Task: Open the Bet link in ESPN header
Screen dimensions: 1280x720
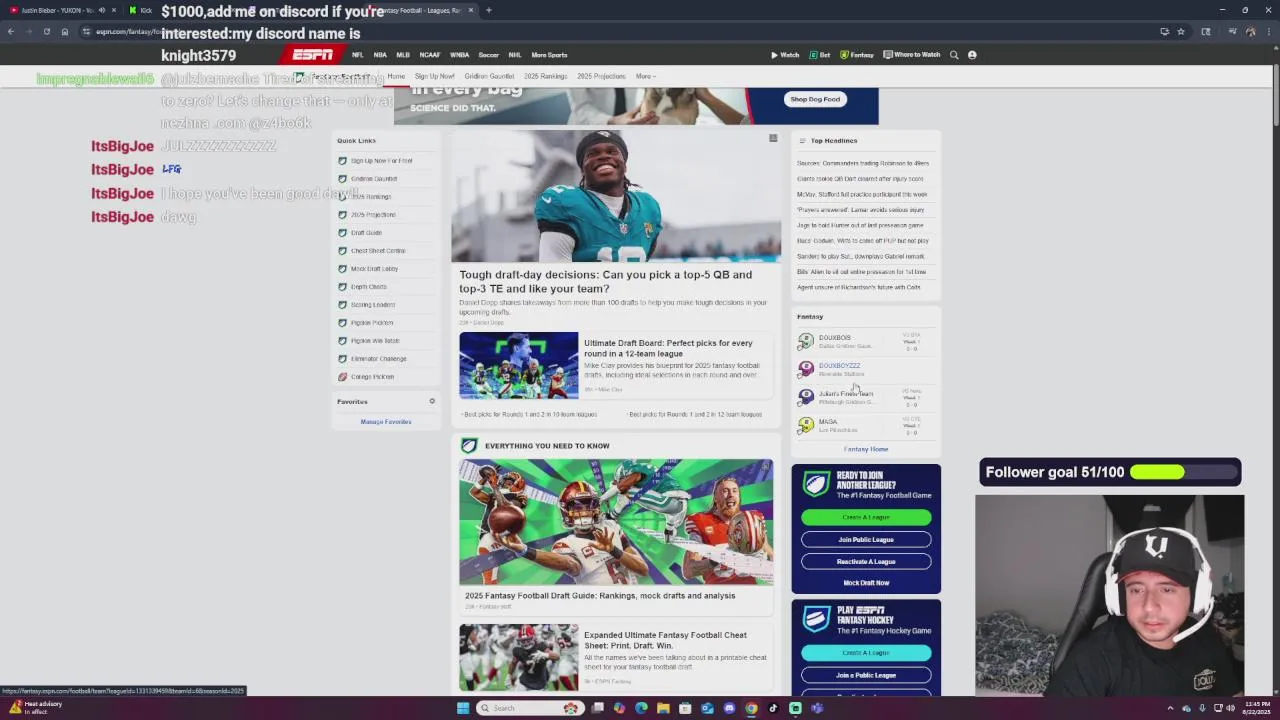Action: point(821,55)
